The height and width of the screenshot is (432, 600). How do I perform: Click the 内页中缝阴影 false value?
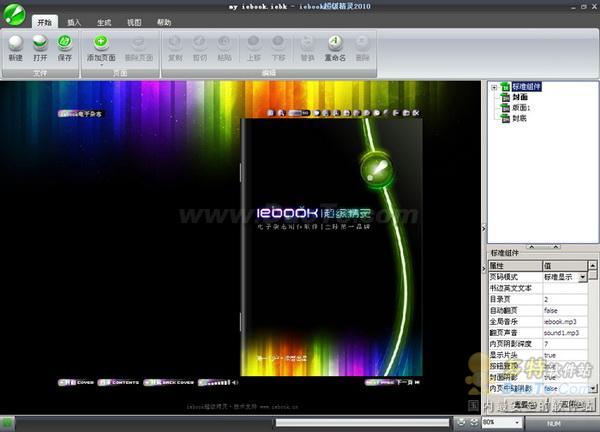click(x=565, y=388)
